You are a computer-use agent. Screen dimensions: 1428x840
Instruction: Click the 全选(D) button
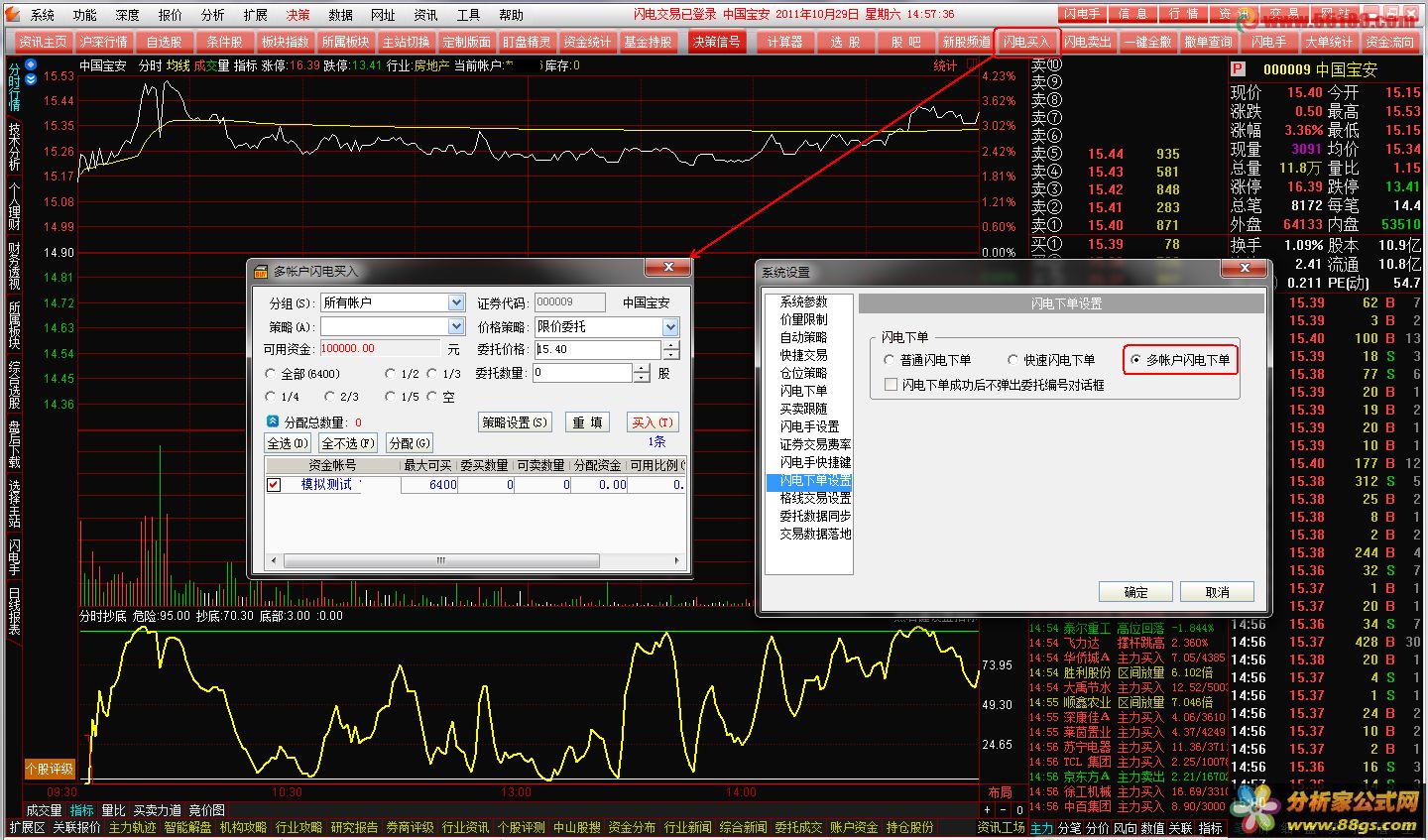[x=288, y=443]
